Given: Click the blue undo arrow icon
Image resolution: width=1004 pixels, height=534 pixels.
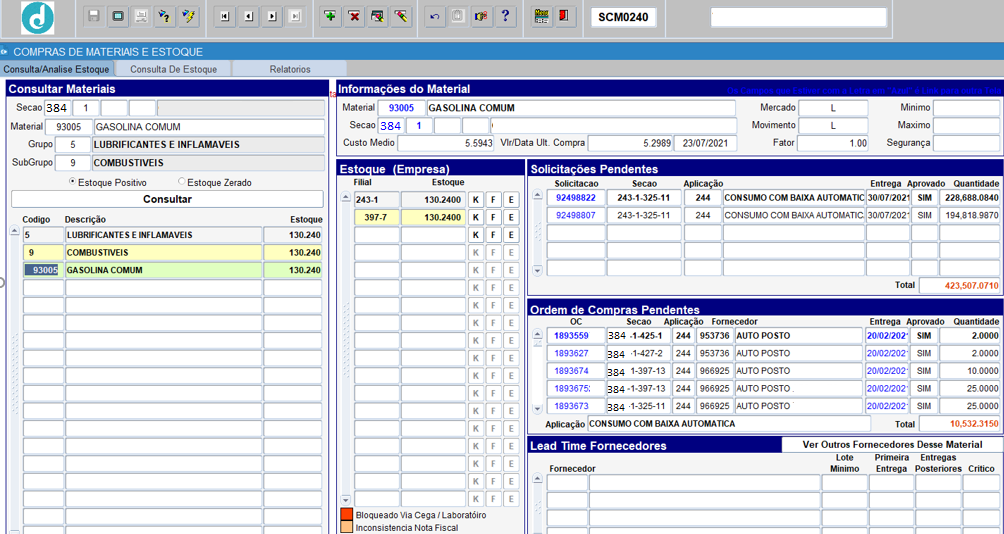Looking at the screenshot, I should [x=435, y=17].
